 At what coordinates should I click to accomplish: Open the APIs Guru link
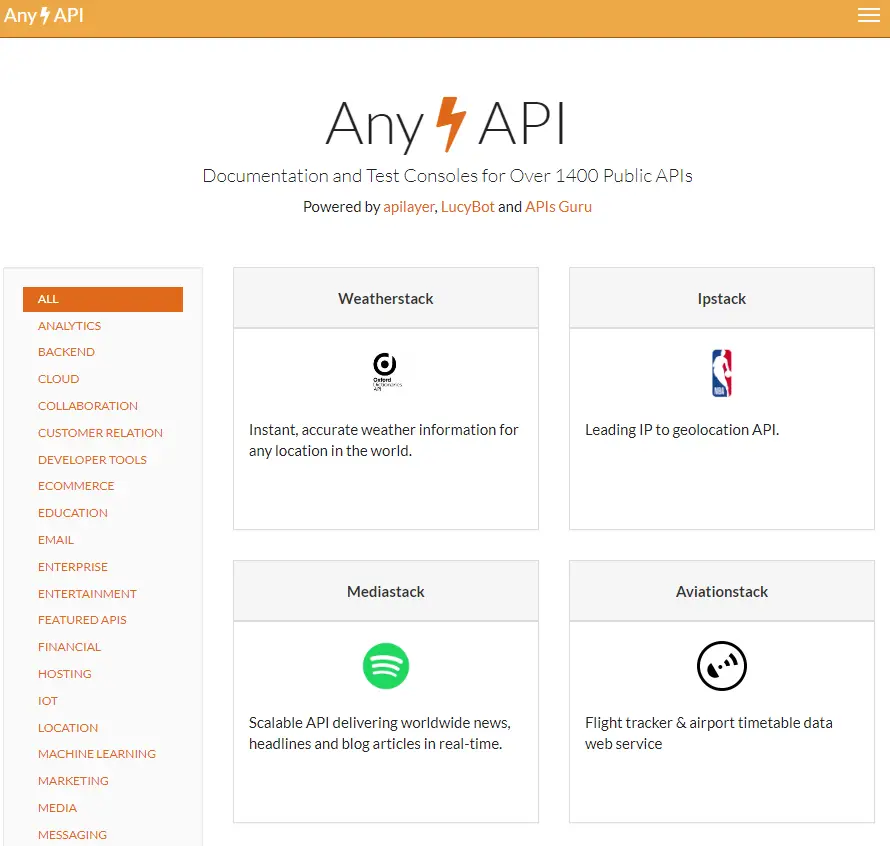pos(558,208)
